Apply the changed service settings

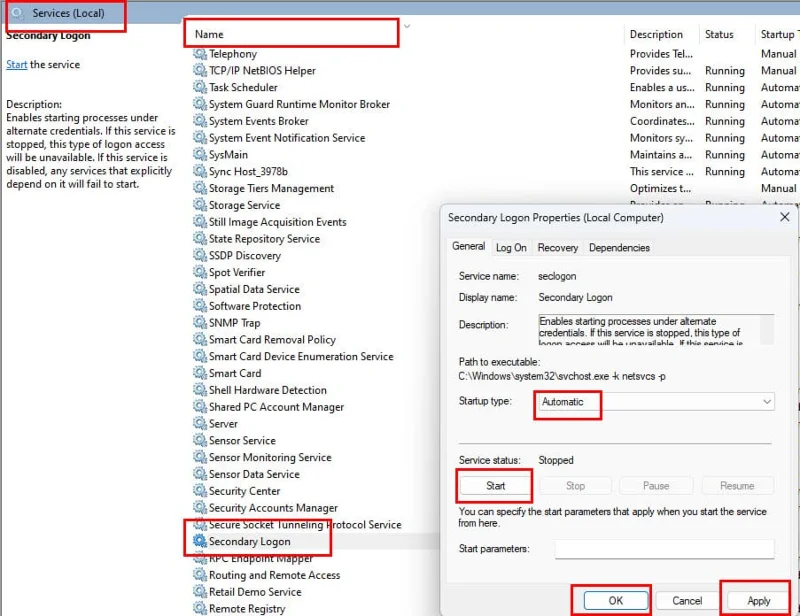[x=756, y=601]
